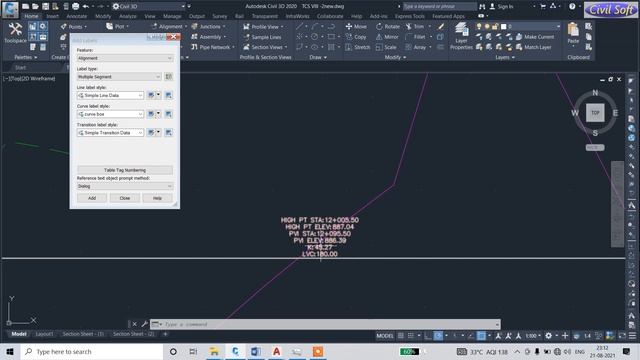Click the label type settings icon next to Multiple Segment
The height and width of the screenshot is (360, 640).
tap(168, 76)
